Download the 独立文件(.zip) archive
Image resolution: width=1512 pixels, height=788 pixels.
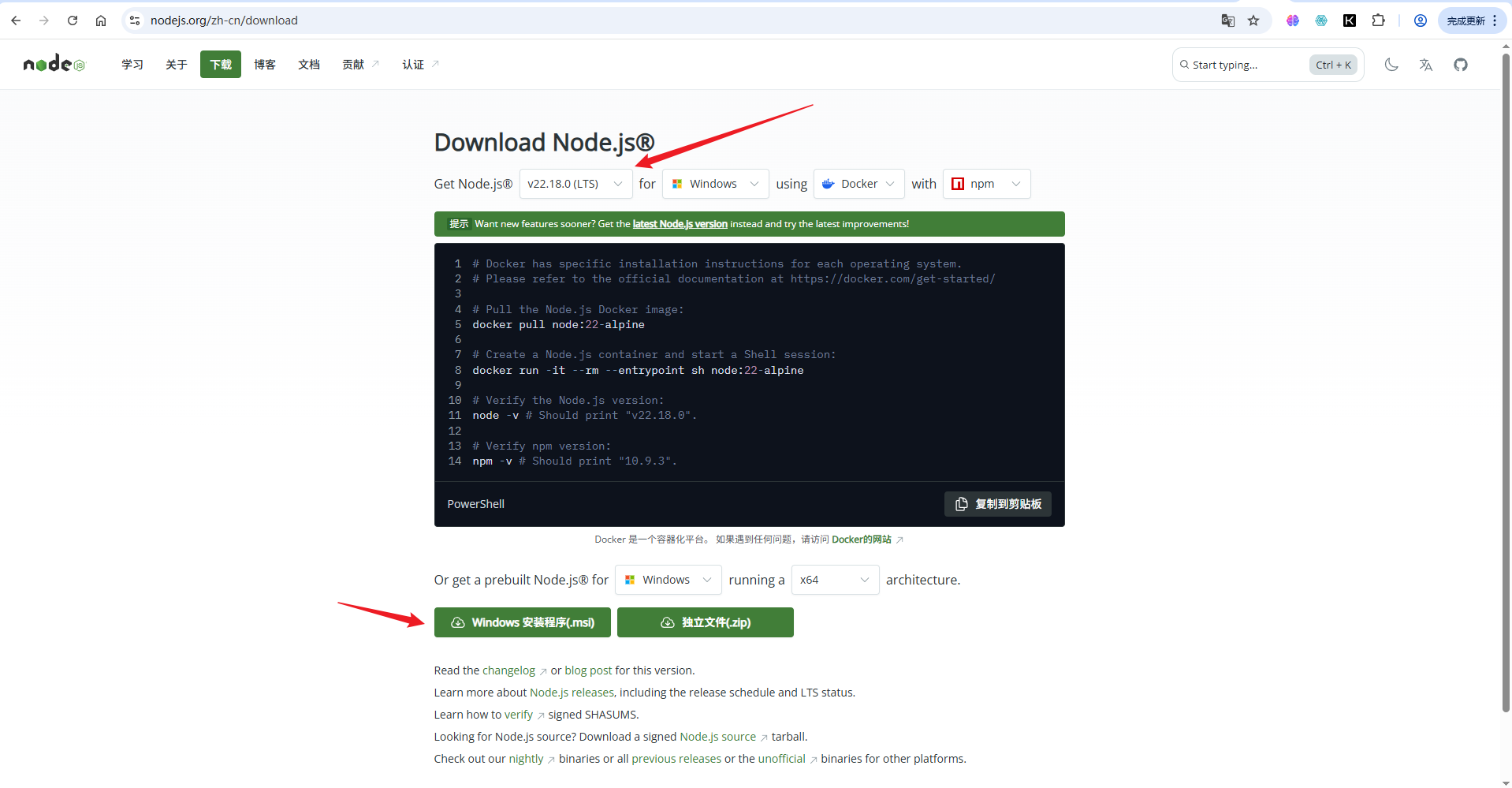706,622
